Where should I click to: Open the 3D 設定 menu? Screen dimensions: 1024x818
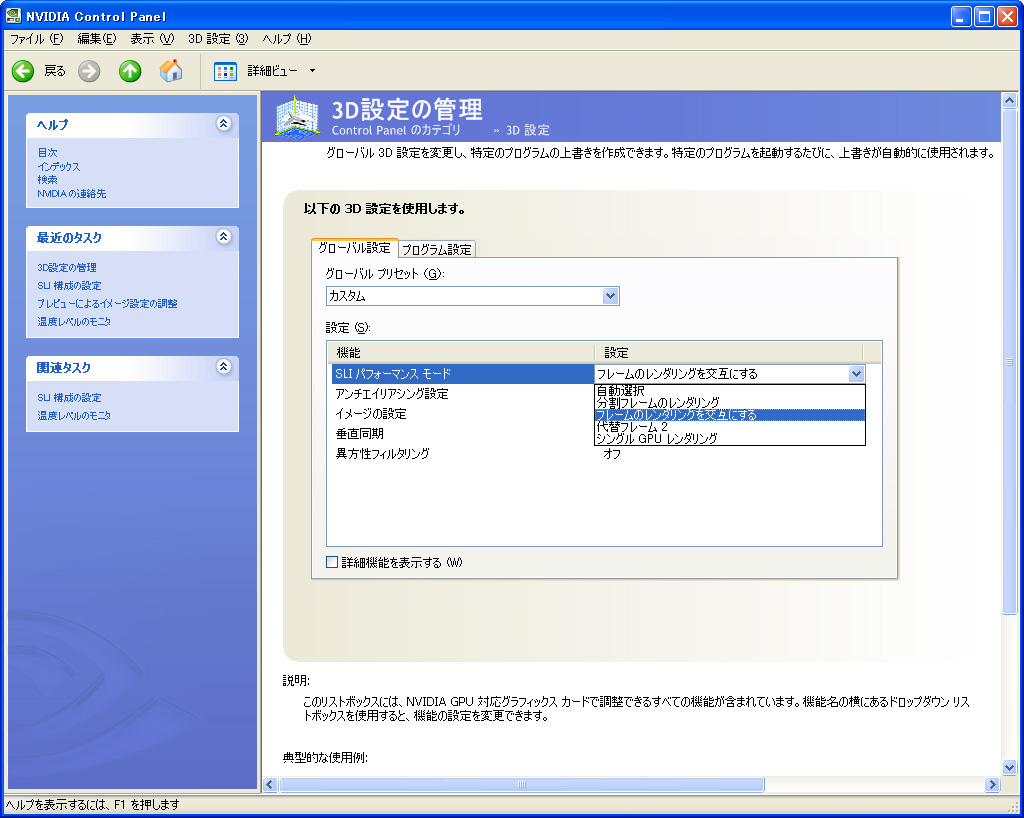pos(217,39)
